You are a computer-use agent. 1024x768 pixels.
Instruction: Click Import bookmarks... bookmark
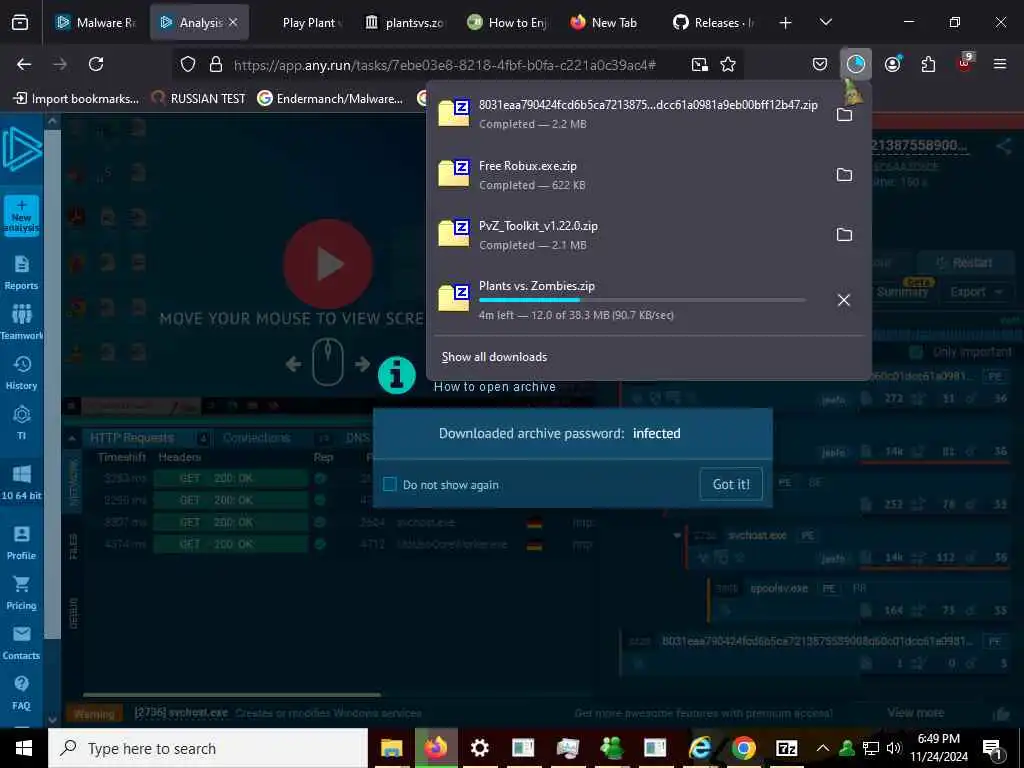click(x=77, y=99)
